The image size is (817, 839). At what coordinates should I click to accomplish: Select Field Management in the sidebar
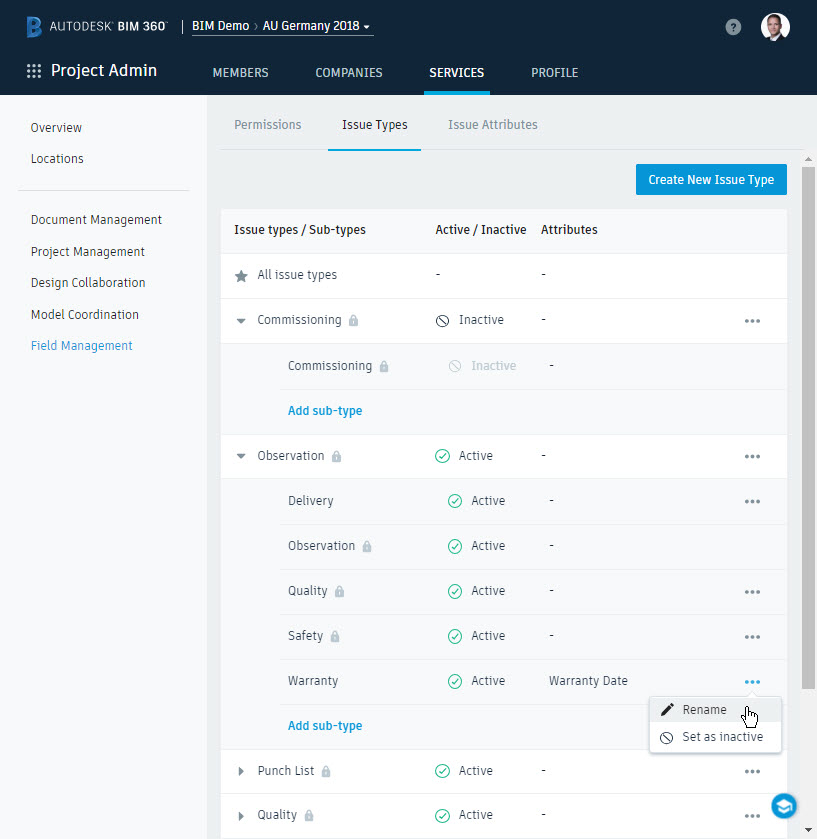84,345
